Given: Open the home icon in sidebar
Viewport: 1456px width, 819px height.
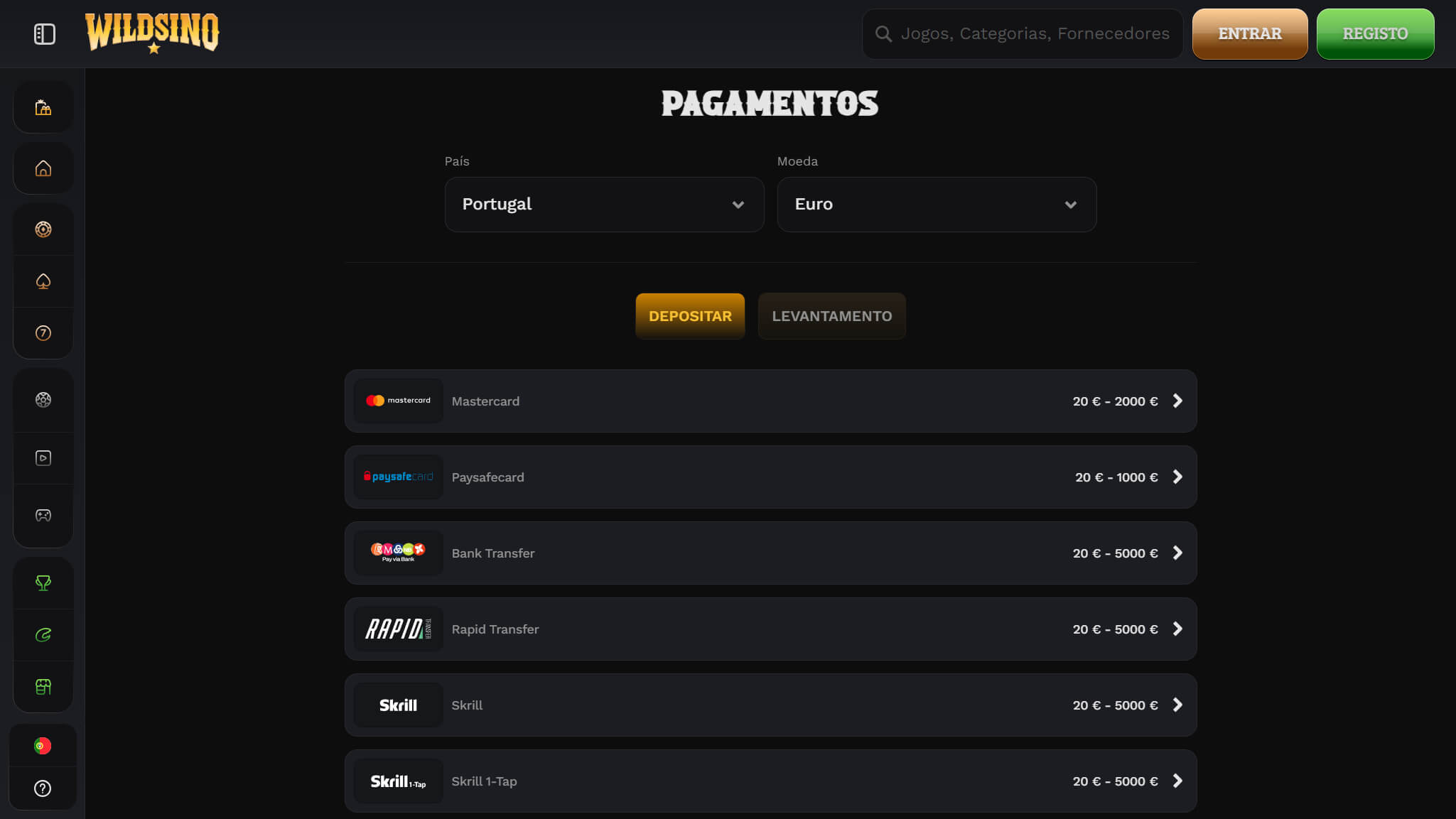Looking at the screenshot, I should click(x=43, y=168).
